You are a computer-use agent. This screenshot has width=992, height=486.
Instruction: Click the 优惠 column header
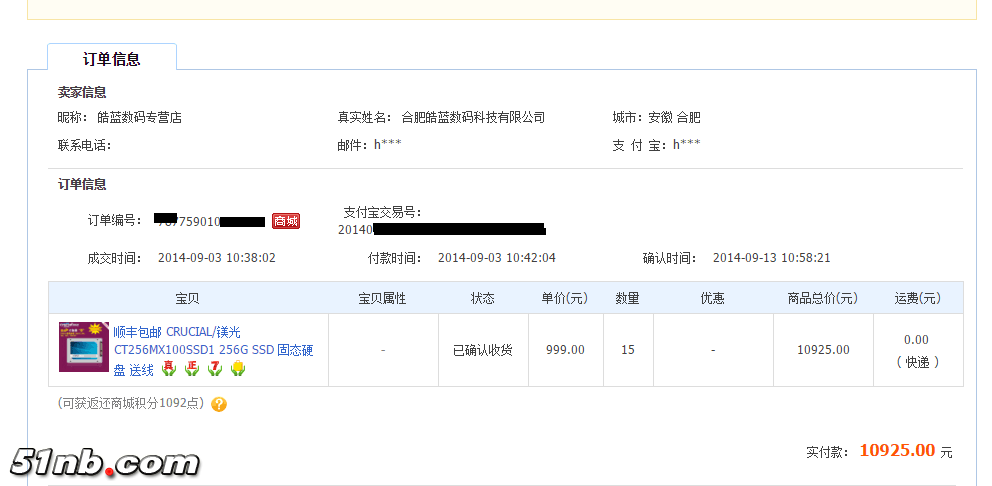712,299
